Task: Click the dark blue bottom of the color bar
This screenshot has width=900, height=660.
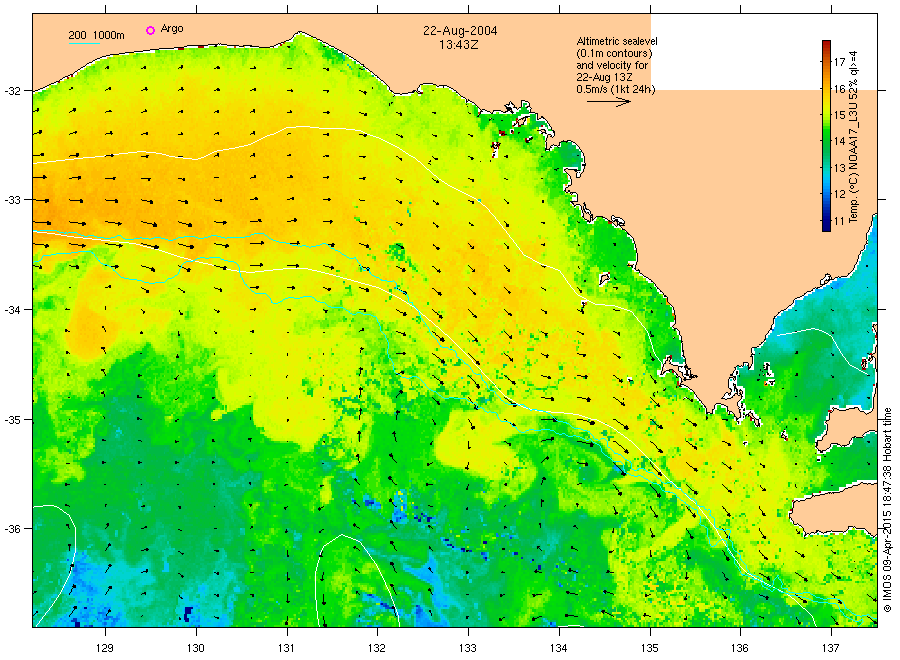Action: [826, 226]
